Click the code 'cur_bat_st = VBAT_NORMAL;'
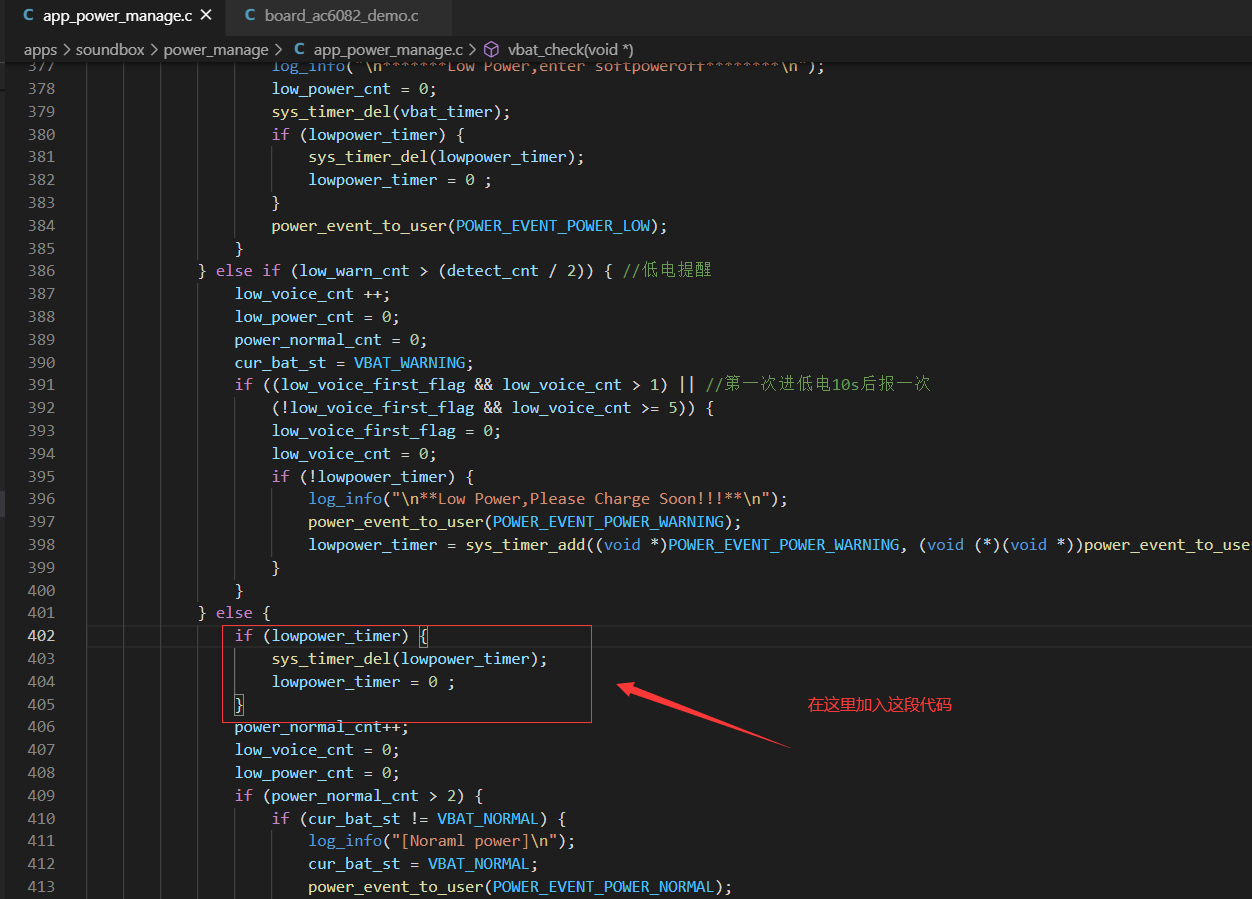Screen dimensions: 1252x899 (x=423, y=864)
